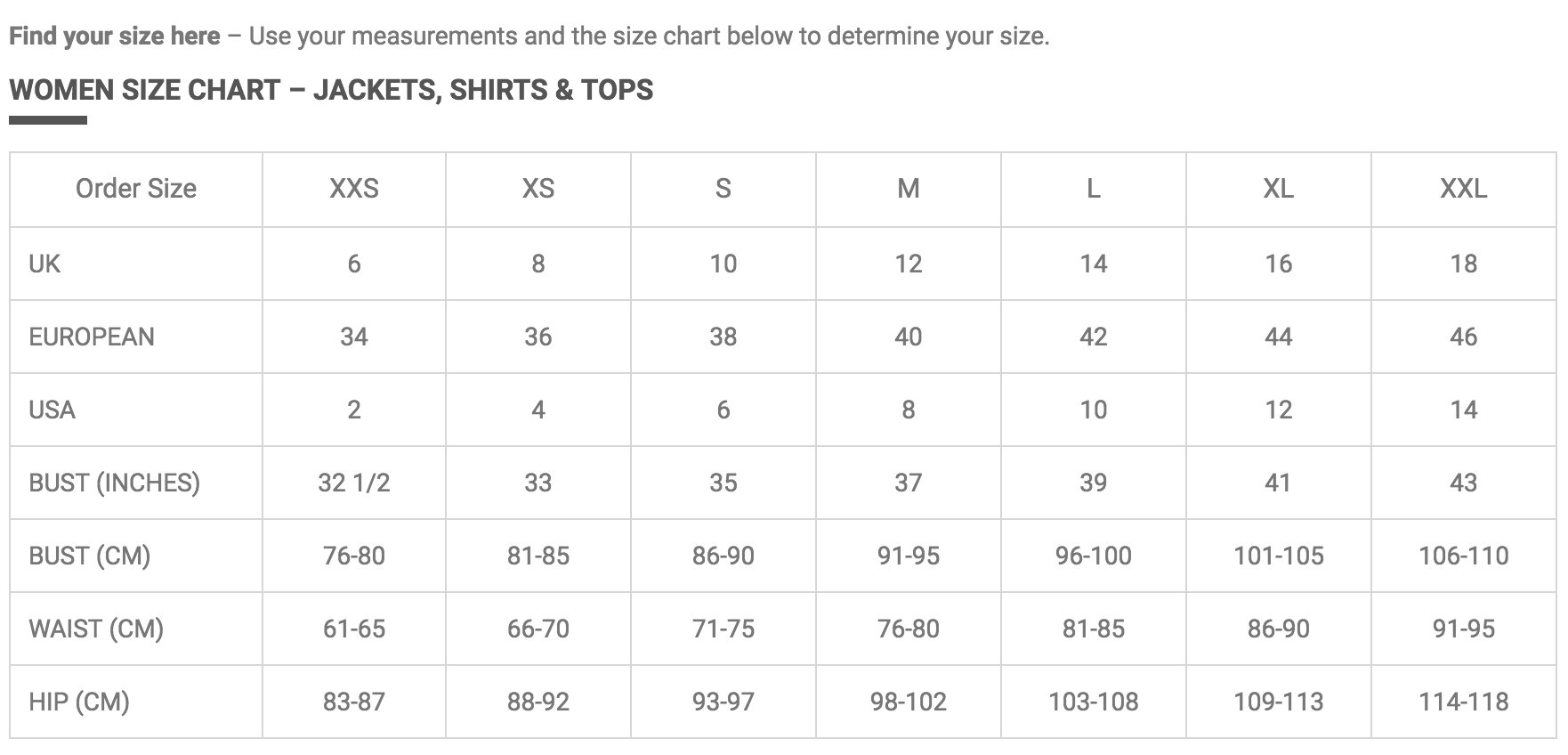Select the XXS column header

354,189
